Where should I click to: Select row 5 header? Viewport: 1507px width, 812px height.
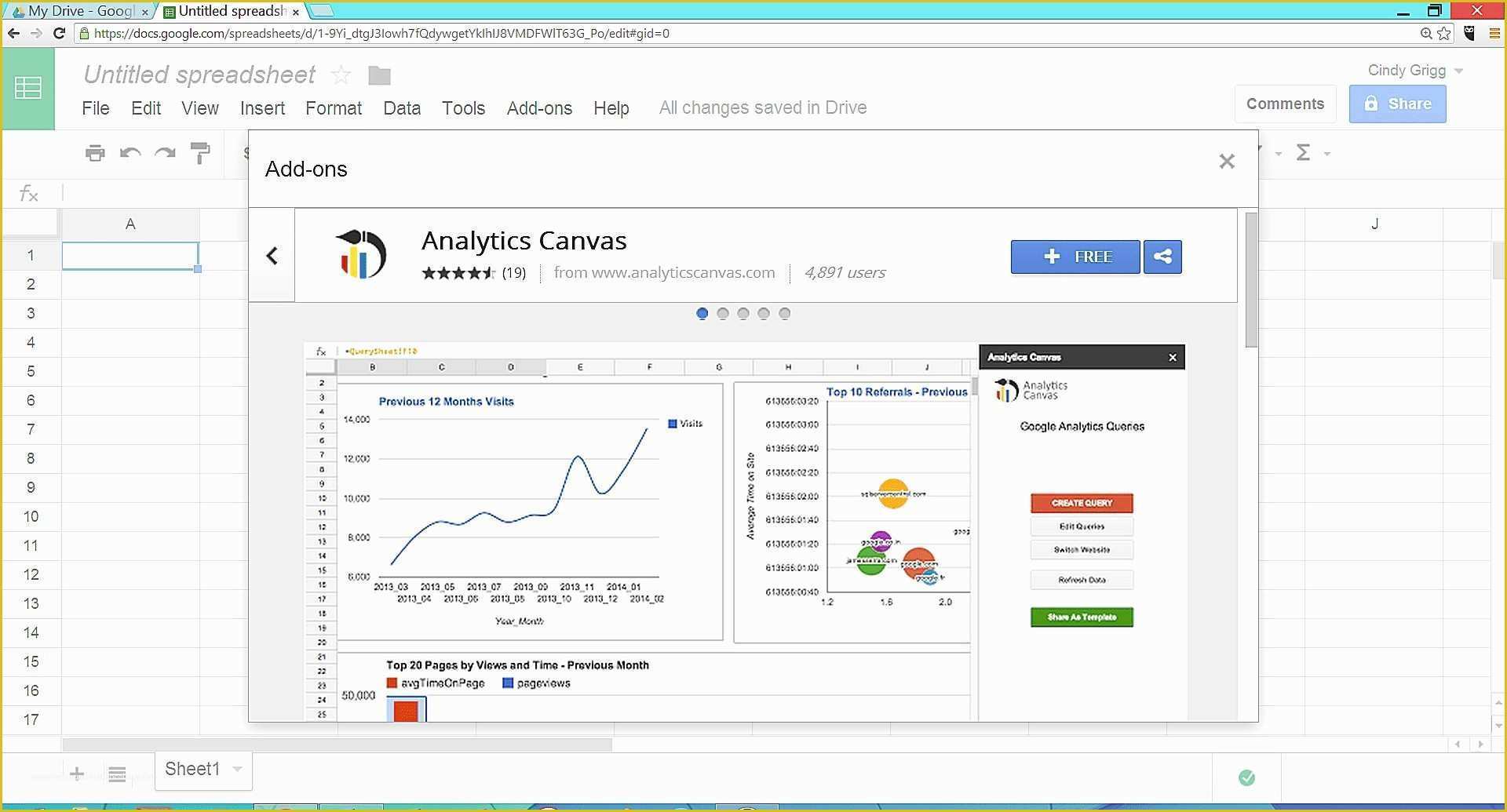[31, 371]
